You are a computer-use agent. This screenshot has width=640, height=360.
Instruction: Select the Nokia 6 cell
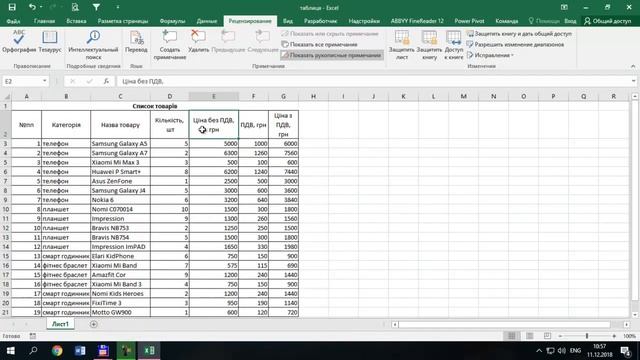click(120, 200)
